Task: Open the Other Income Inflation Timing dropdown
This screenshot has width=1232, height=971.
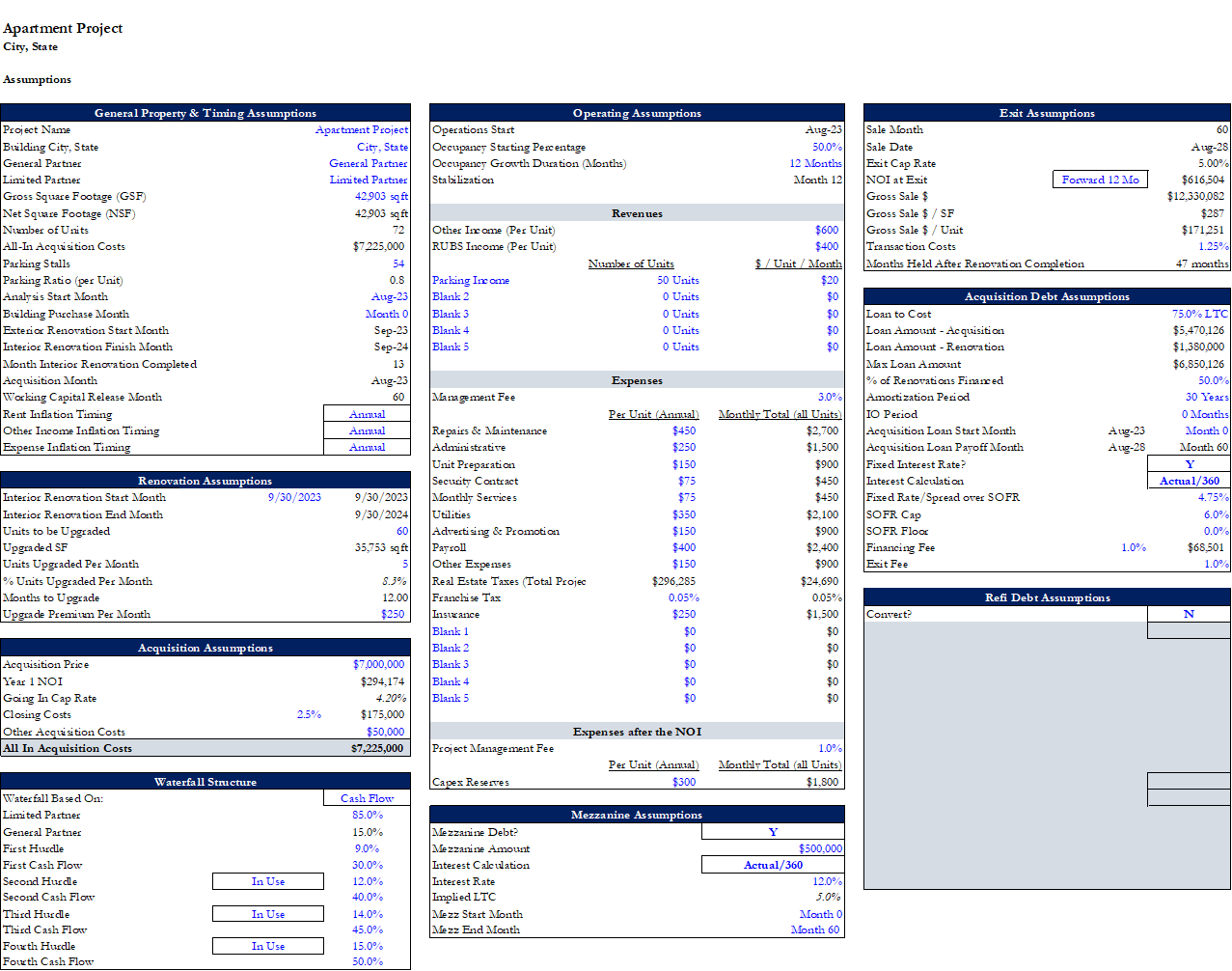Action: (367, 430)
